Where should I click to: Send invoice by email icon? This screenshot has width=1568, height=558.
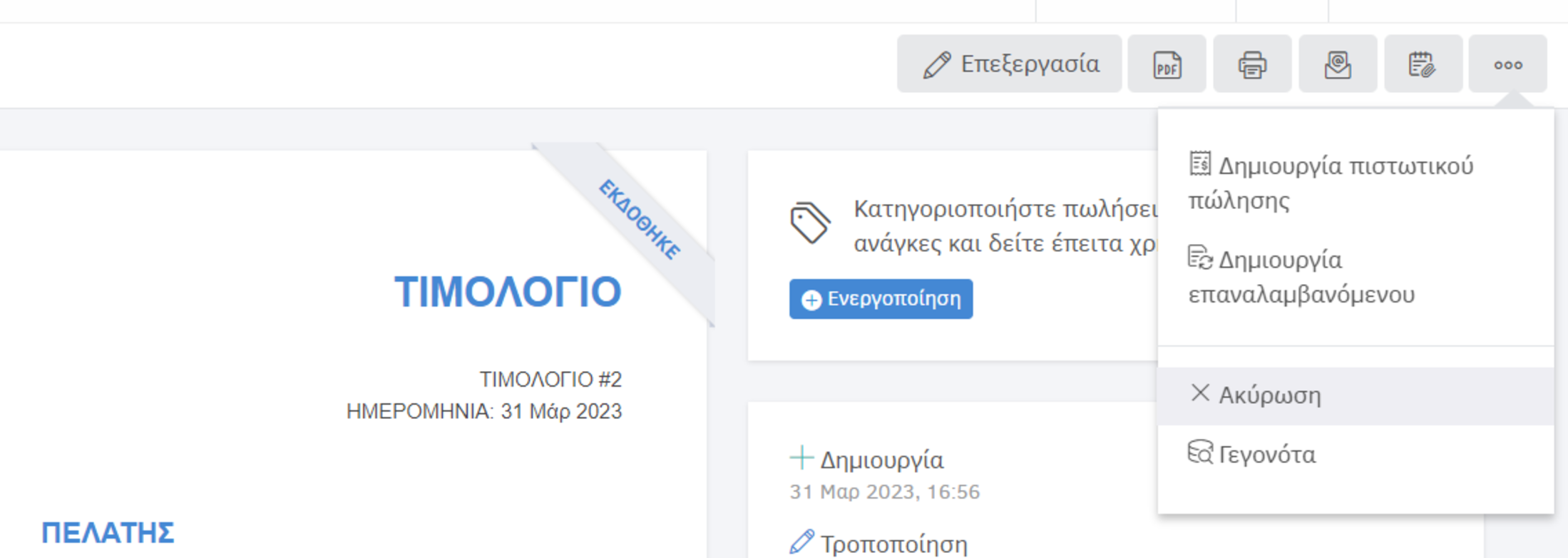(1338, 64)
